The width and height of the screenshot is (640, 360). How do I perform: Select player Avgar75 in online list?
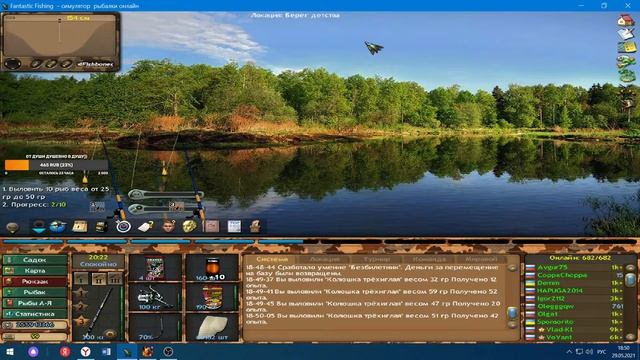point(552,267)
